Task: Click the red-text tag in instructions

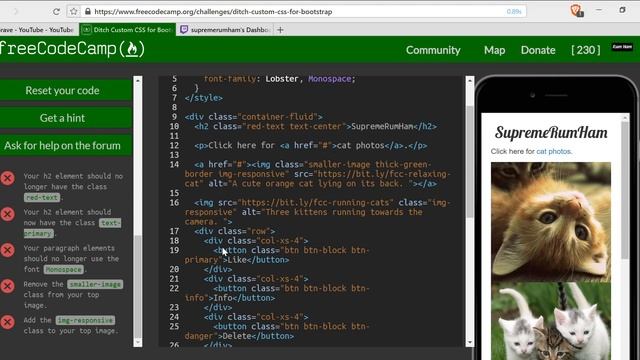Action: point(42,198)
